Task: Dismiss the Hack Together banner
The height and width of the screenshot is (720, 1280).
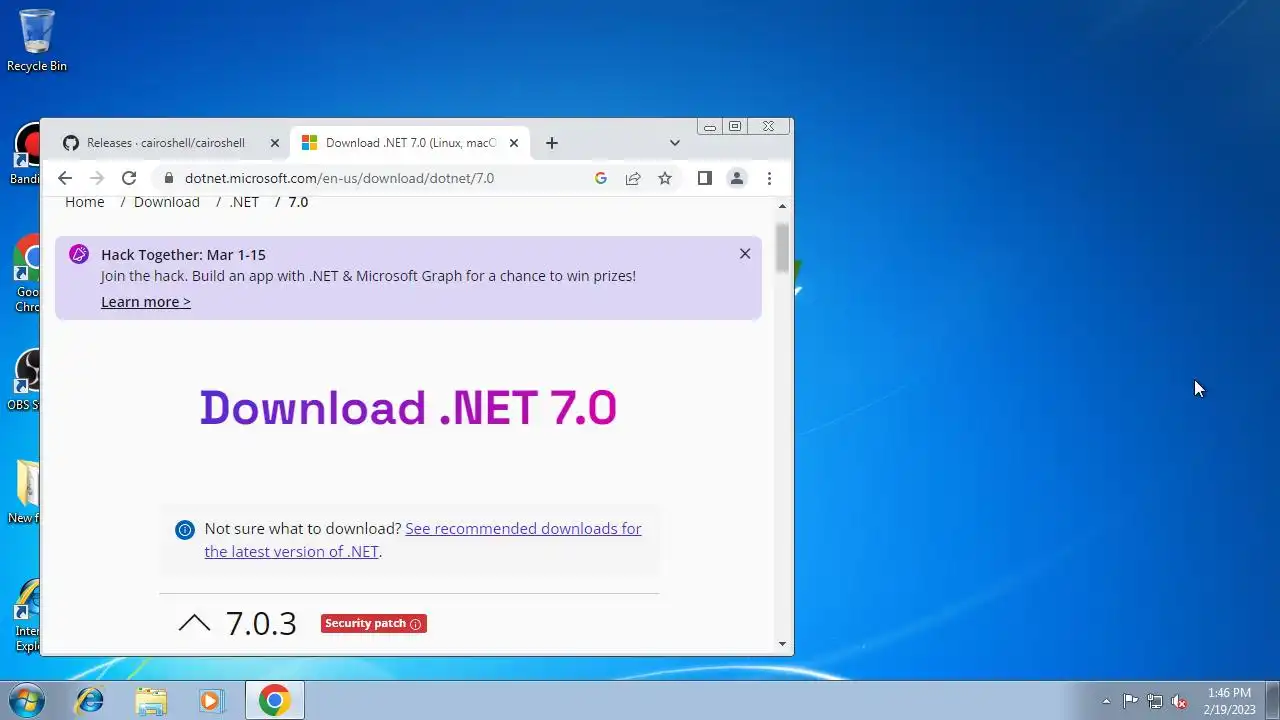Action: point(745,254)
